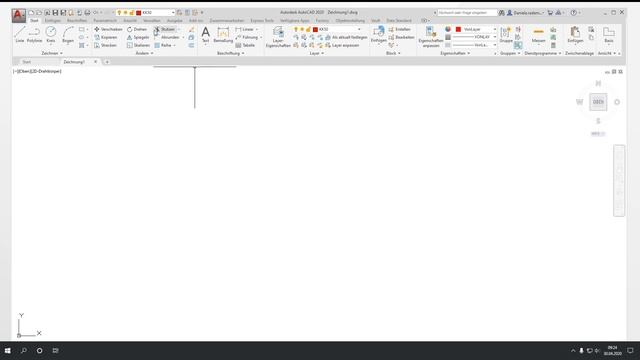Click the Tabelle (table) tool

[x=245, y=45]
